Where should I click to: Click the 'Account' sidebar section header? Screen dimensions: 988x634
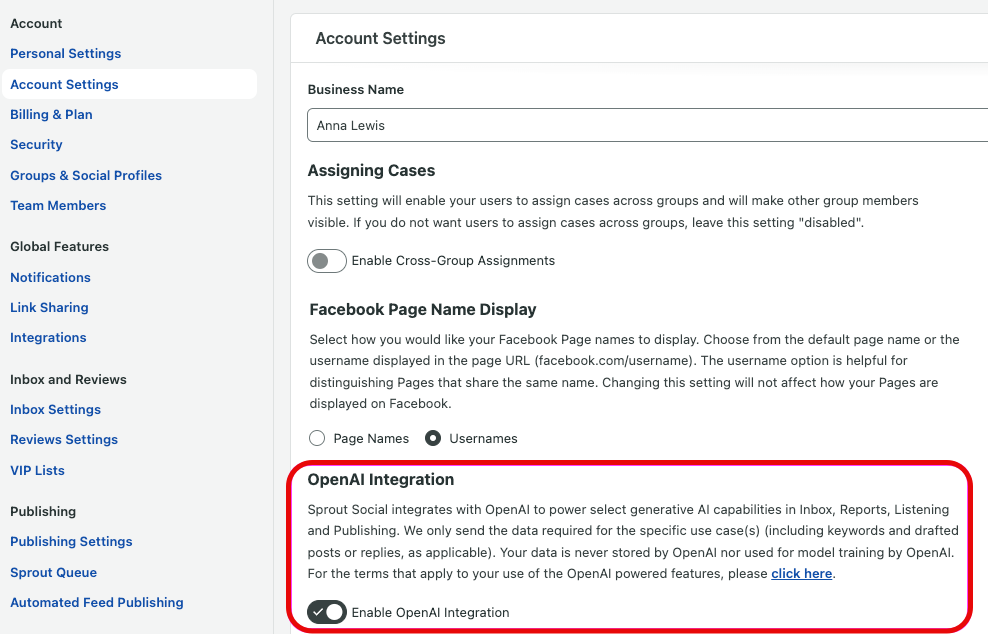coord(36,23)
